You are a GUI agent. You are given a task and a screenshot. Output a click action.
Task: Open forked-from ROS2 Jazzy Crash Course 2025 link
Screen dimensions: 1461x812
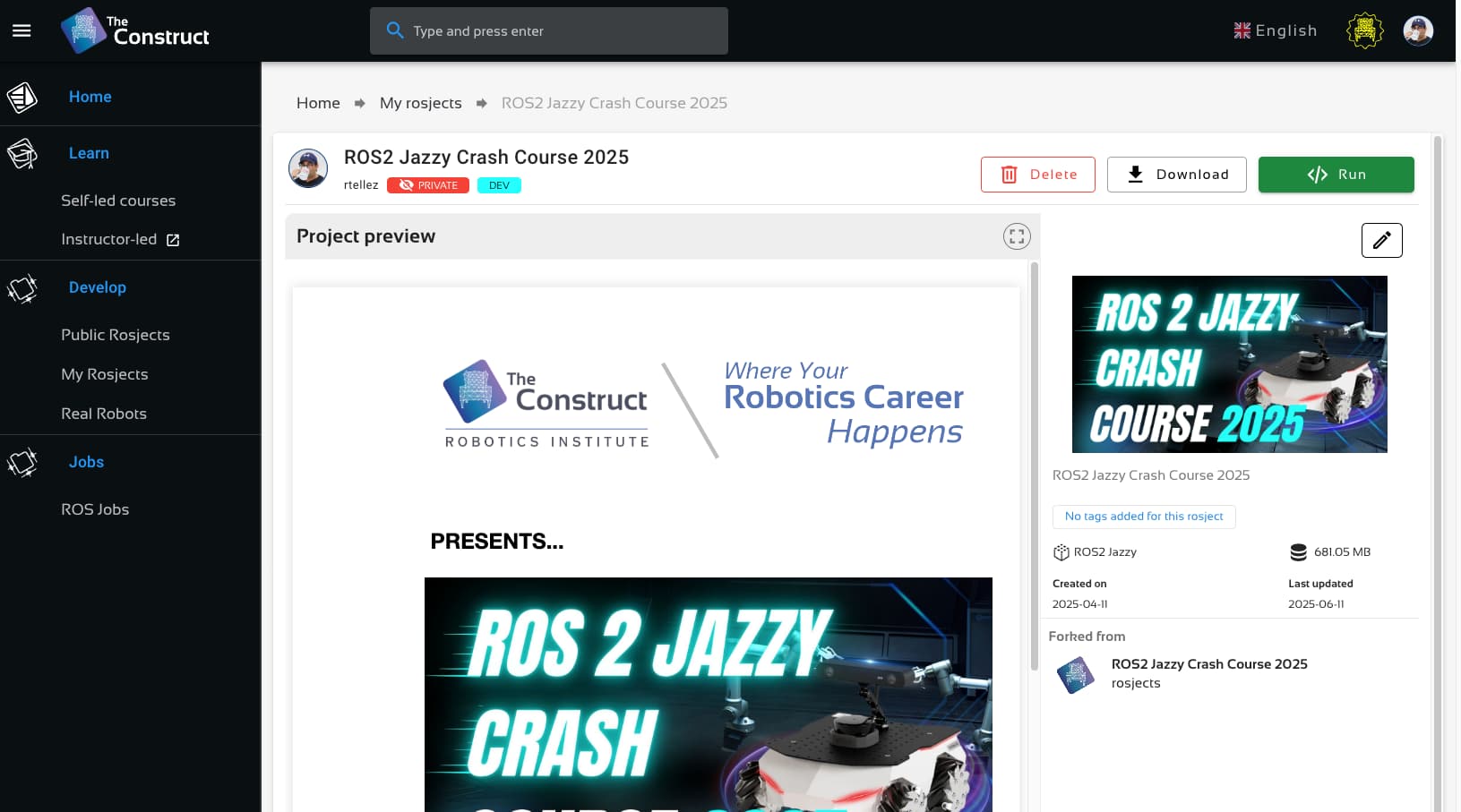(1209, 664)
